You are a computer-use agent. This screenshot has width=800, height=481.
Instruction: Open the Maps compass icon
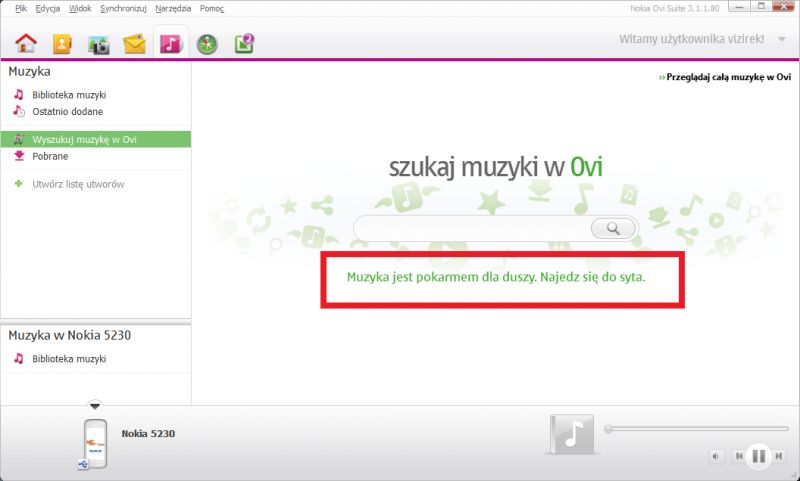tap(207, 45)
